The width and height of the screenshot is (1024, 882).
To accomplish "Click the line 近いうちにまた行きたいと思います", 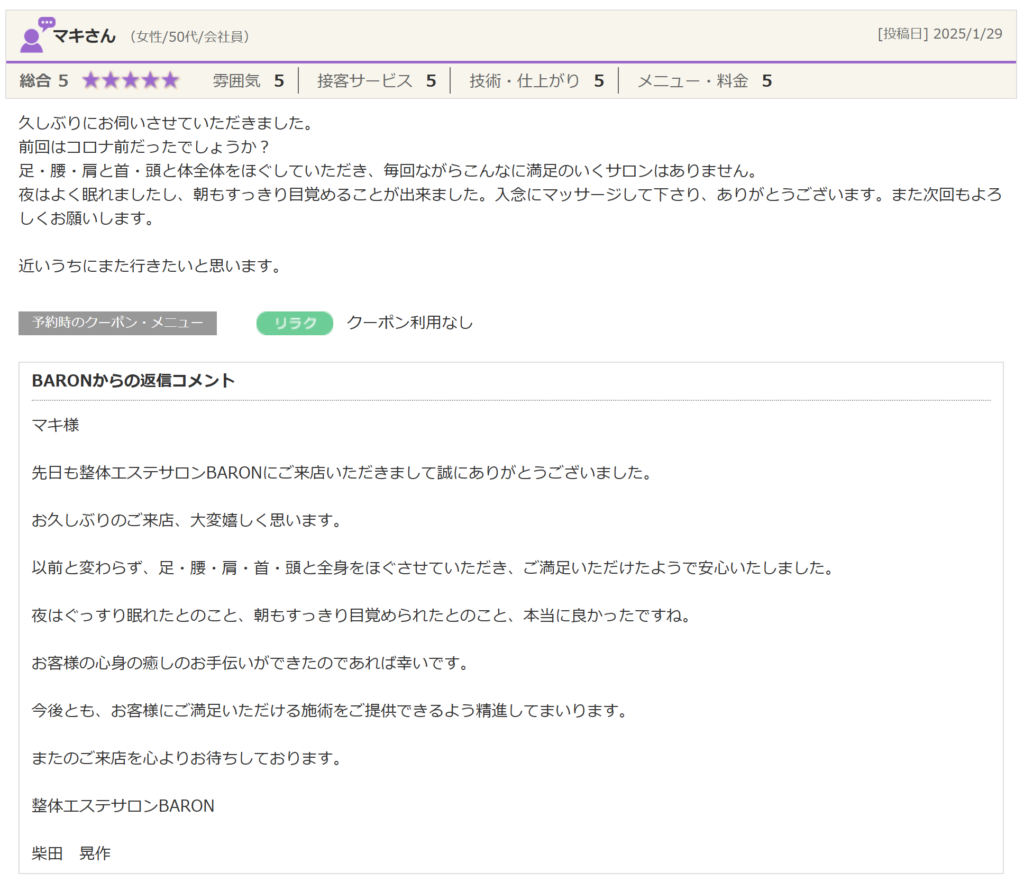I will [x=150, y=266].
